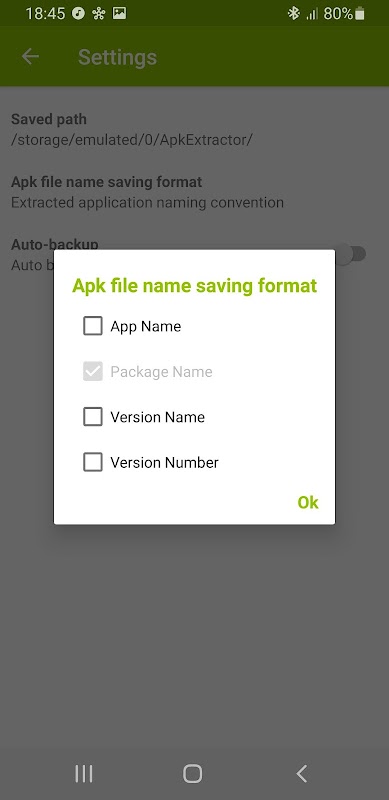Select Apk file name saving format setting
389x800 pixels.
[x=194, y=192]
